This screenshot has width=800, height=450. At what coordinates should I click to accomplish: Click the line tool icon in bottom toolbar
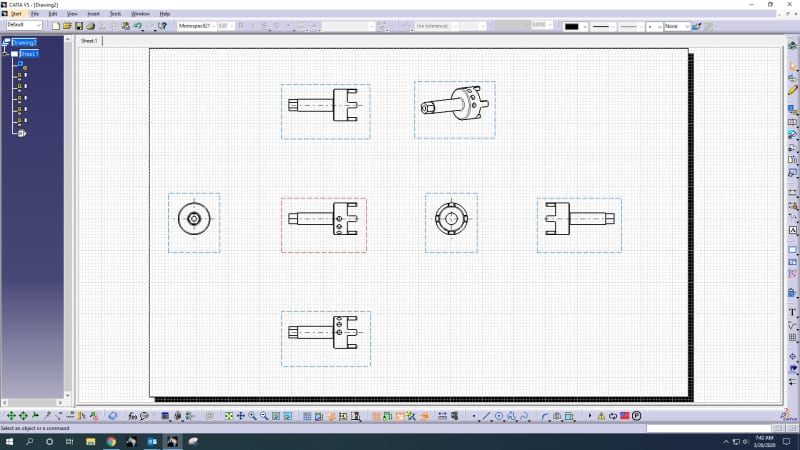(x=486, y=416)
